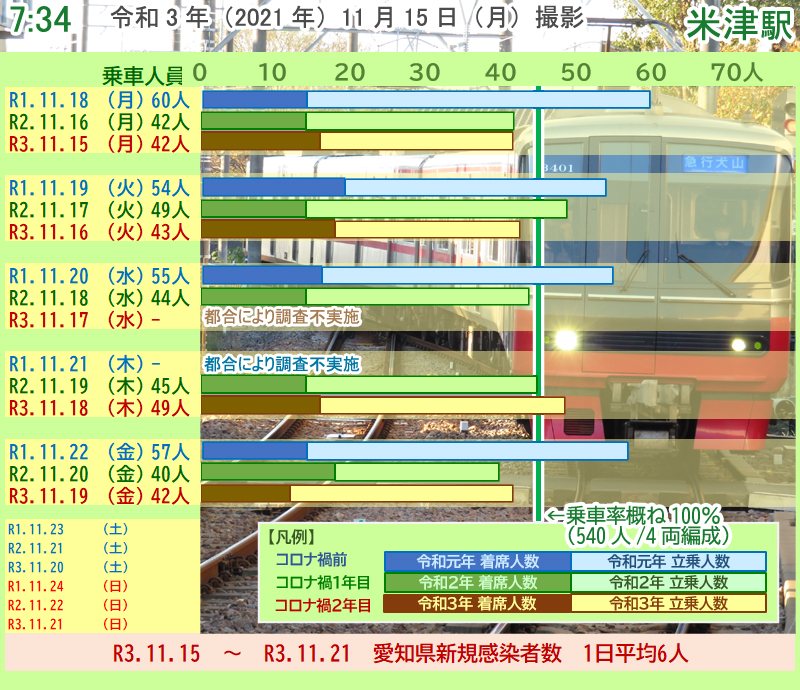Click the コロナ禍前 legend label
The image size is (800, 690).
pyautogui.click(x=311, y=560)
